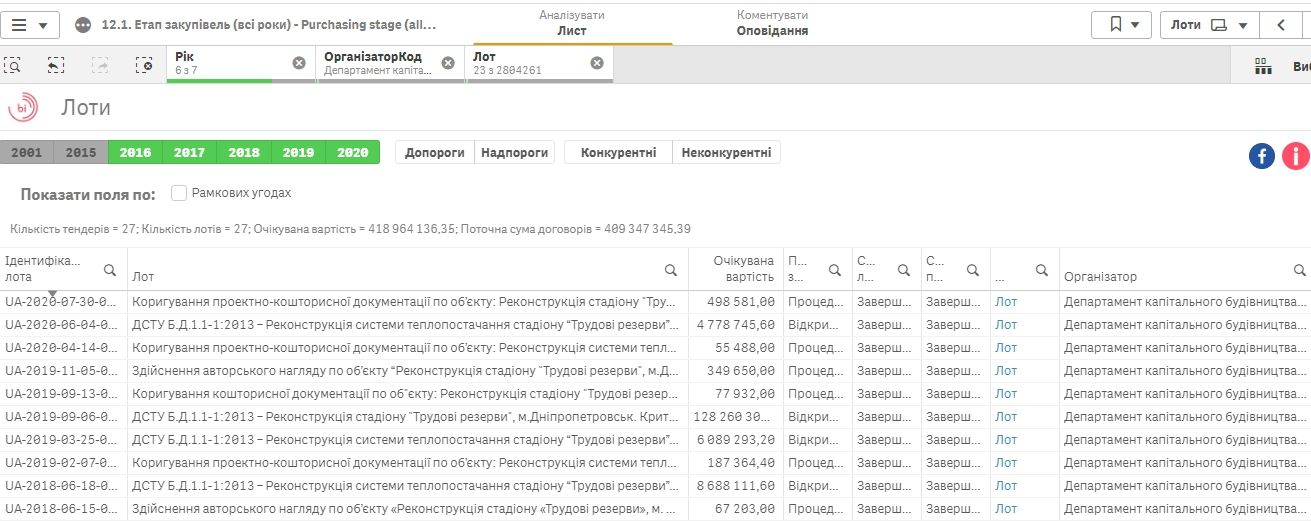Filter by Надпороги button

click(x=514, y=153)
